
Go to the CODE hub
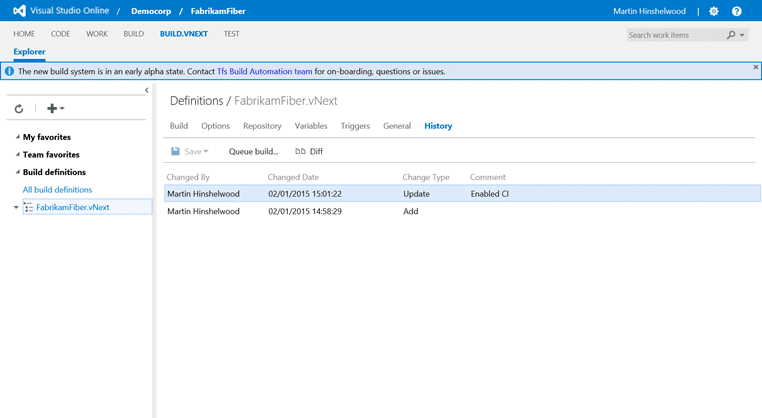pos(60,34)
